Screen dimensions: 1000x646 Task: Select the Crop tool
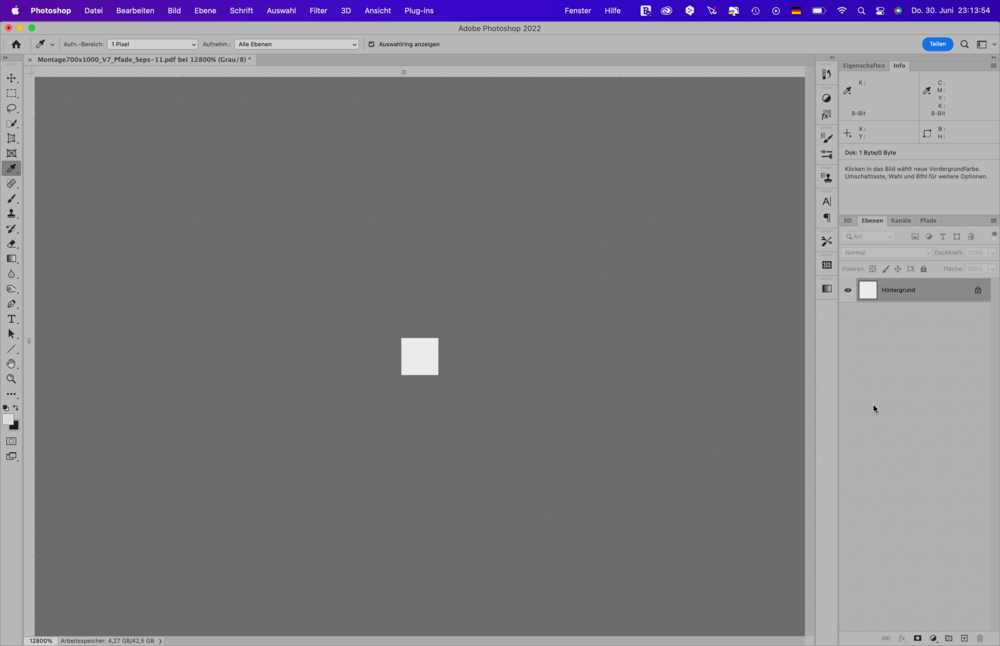11,138
